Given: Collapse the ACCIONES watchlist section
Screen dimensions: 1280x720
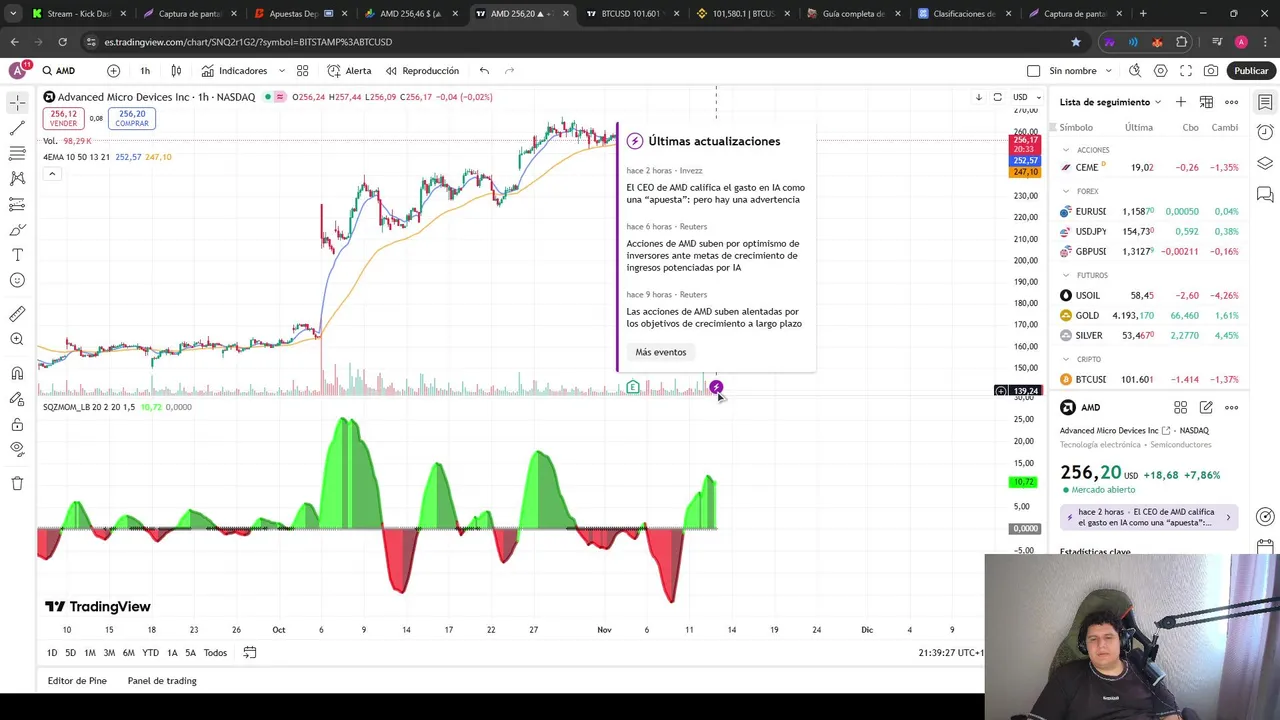Looking at the screenshot, I should (1066, 150).
